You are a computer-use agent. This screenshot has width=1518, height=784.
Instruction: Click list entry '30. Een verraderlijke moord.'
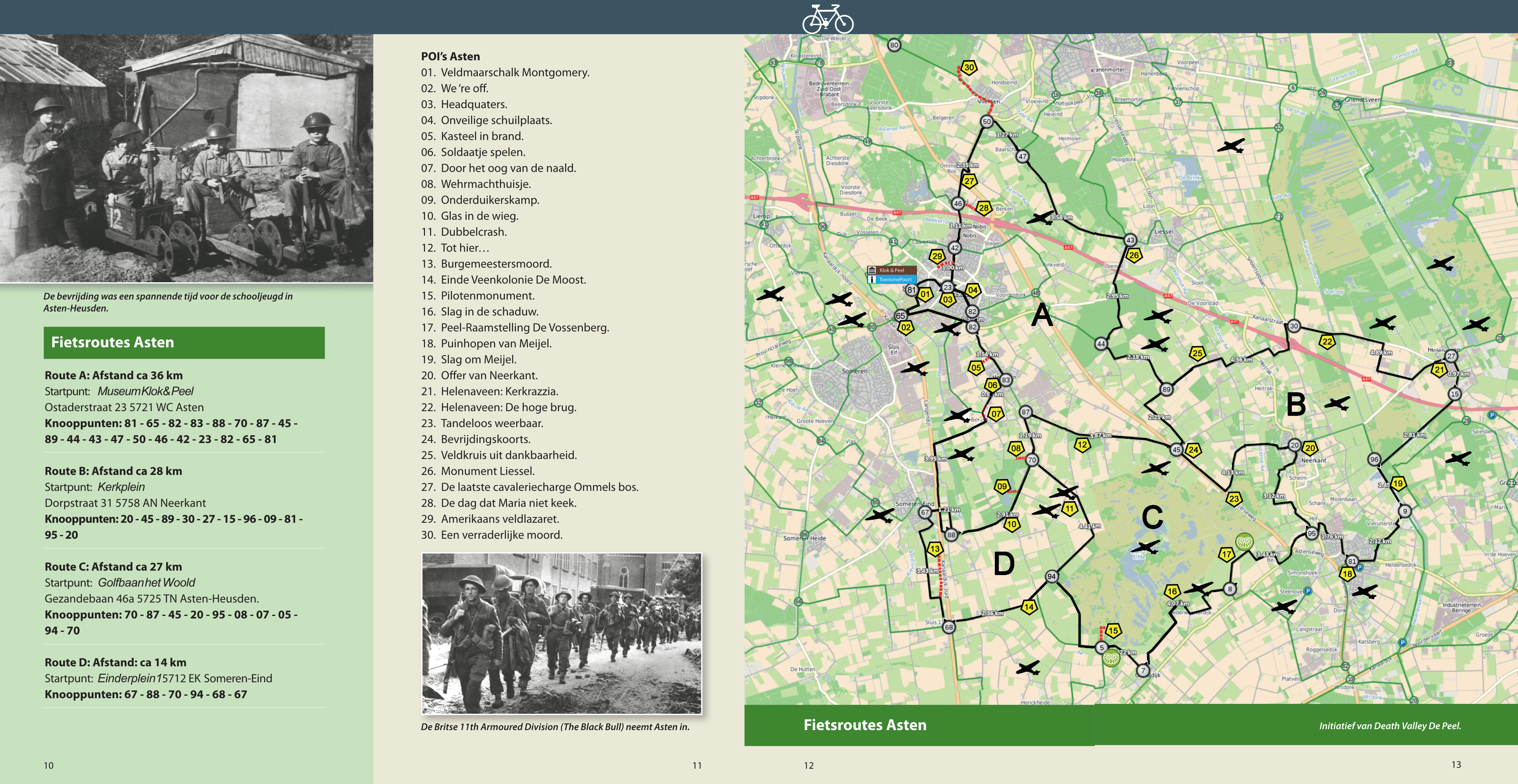(x=492, y=535)
